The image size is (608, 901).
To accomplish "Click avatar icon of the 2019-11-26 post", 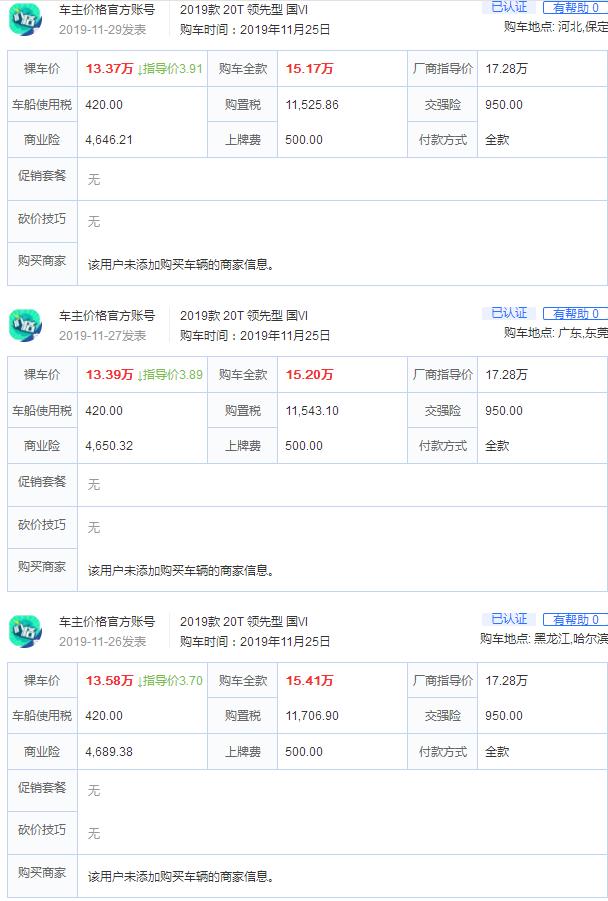I will tap(25, 631).
